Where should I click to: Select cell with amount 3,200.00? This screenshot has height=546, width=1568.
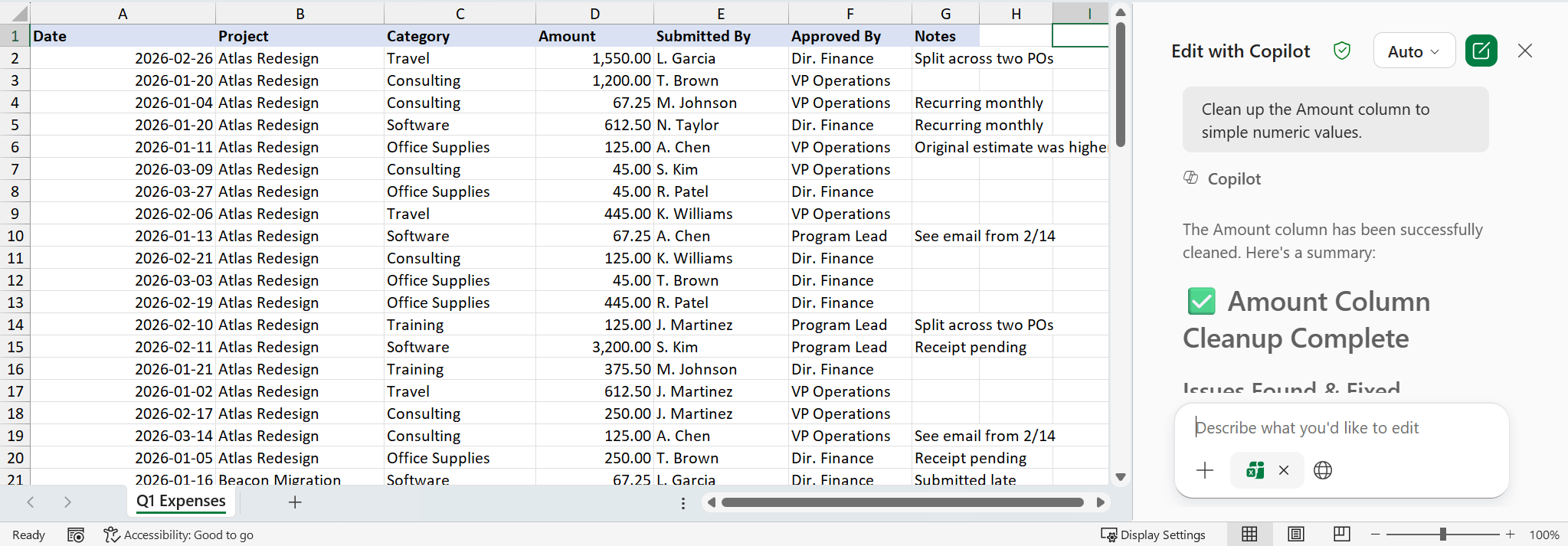pos(594,347)
